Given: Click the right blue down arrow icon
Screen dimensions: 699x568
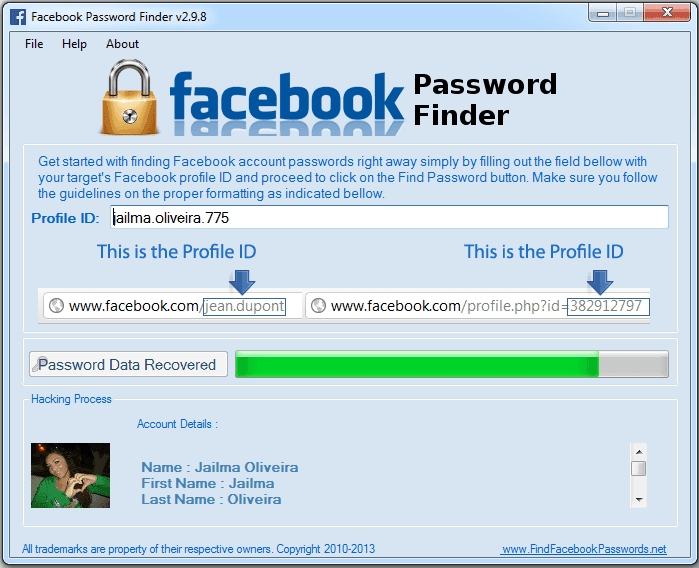Looking at the screenshot, I should coord(600,282).
